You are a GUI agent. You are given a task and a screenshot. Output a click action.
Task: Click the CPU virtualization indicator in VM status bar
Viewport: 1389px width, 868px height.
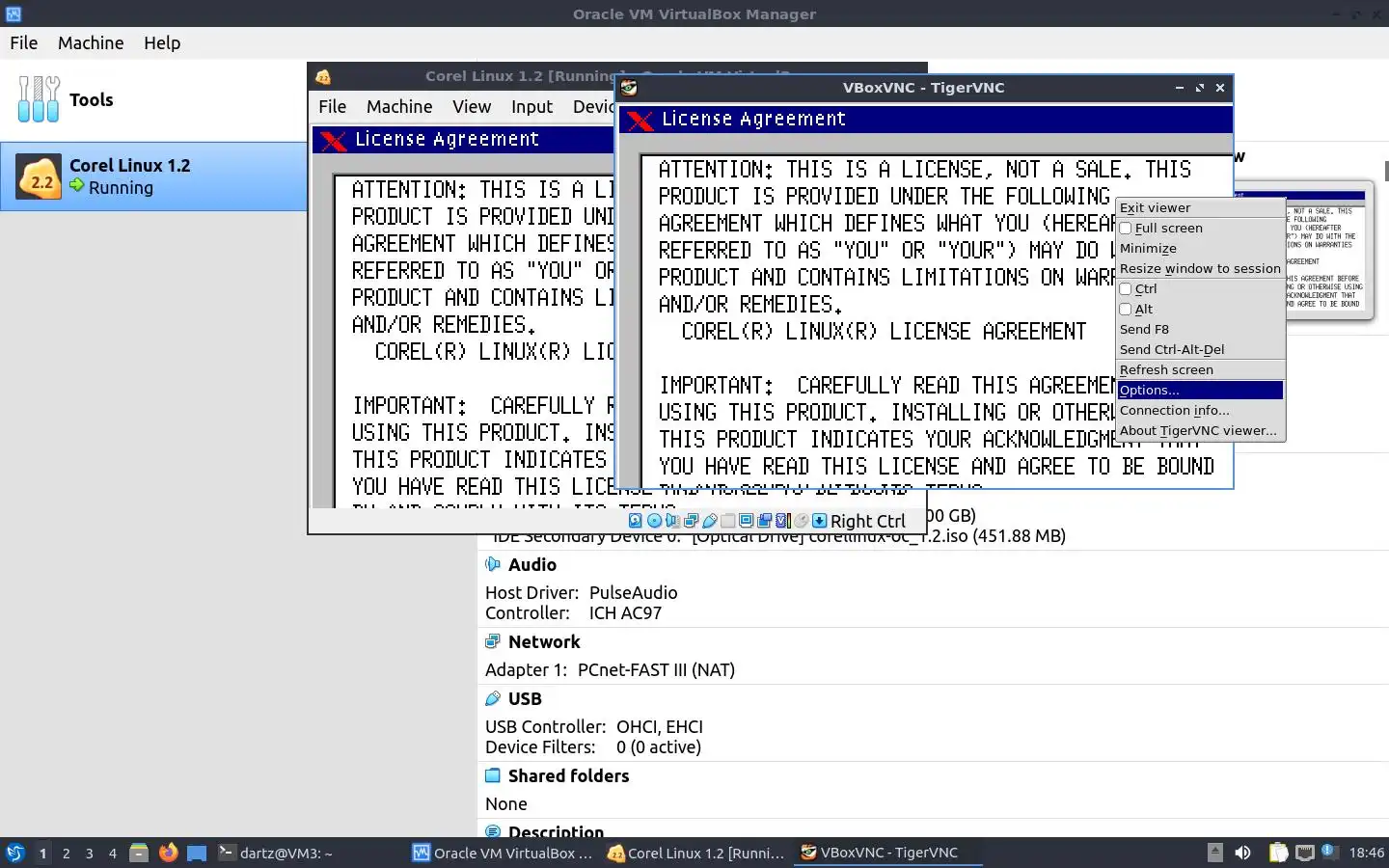[783, 521]
